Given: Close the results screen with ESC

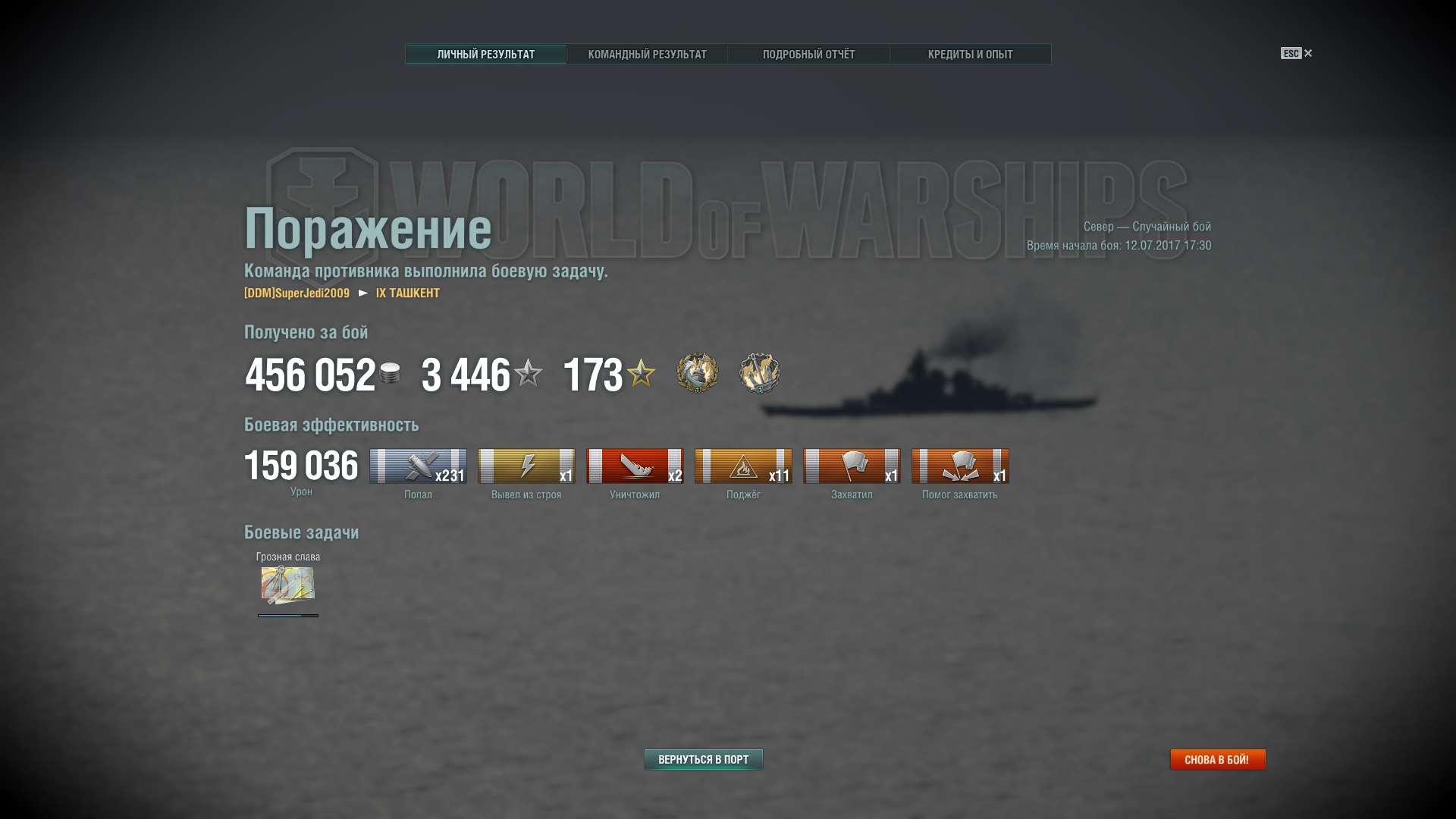Looking at the screenshot, I should [x=1296, y=53].
